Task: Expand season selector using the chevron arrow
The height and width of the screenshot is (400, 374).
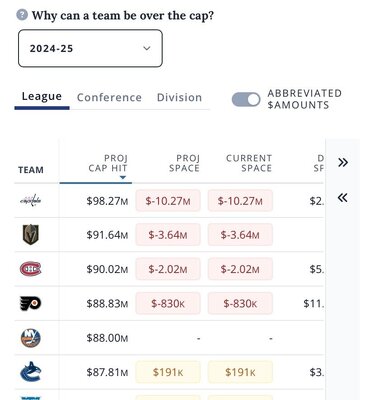Action: [147, 48]
